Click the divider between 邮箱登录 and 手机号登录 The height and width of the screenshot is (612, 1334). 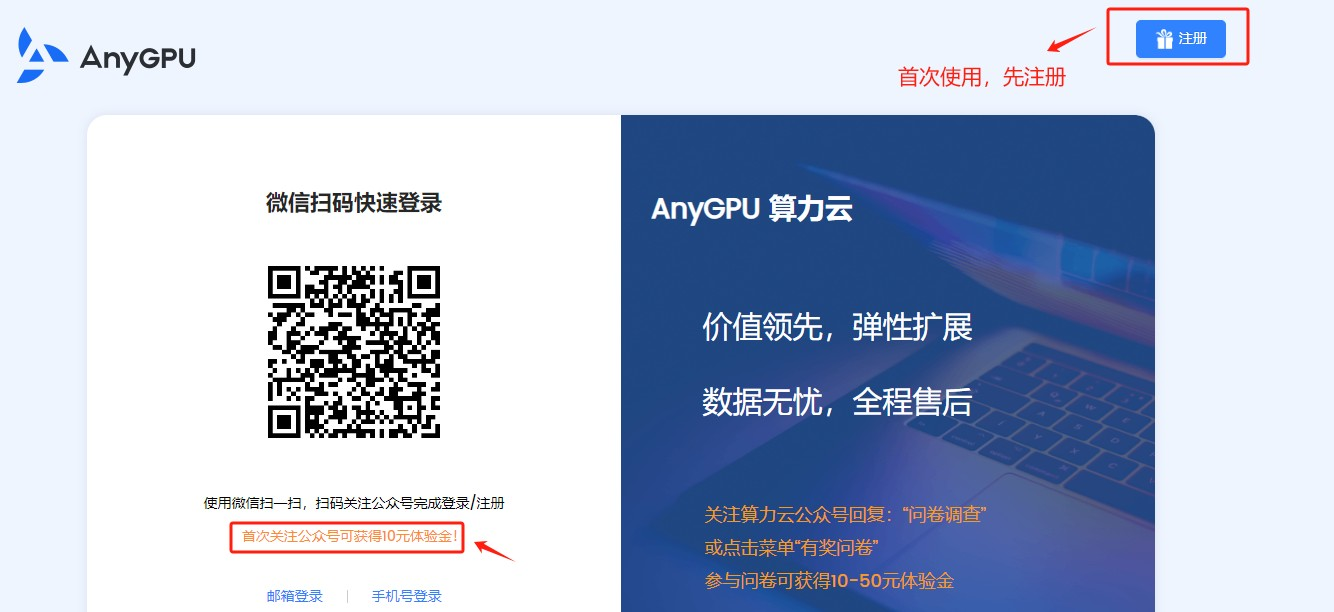pos(347,596)
